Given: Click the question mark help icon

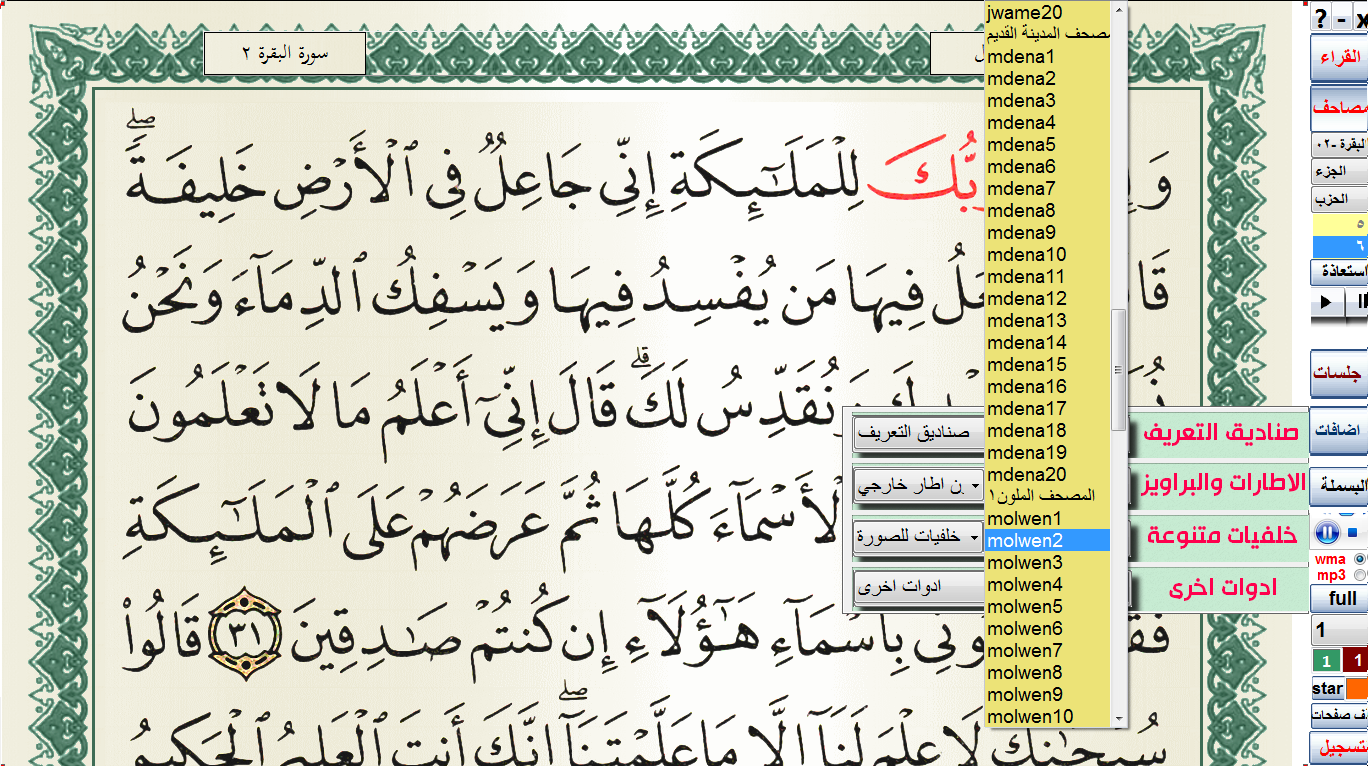Looking at the screenshot, I should coord(1321,18).
